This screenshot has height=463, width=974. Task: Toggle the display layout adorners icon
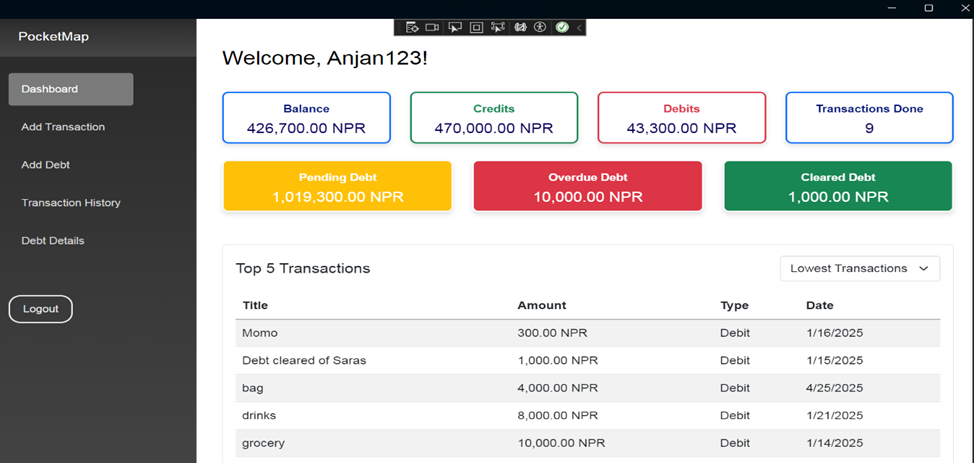(476, 27)
